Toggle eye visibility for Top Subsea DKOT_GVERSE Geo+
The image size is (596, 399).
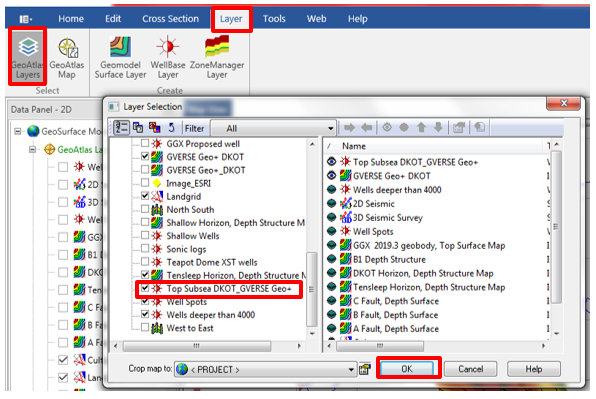pyautogui.click(x=331, y=162)
